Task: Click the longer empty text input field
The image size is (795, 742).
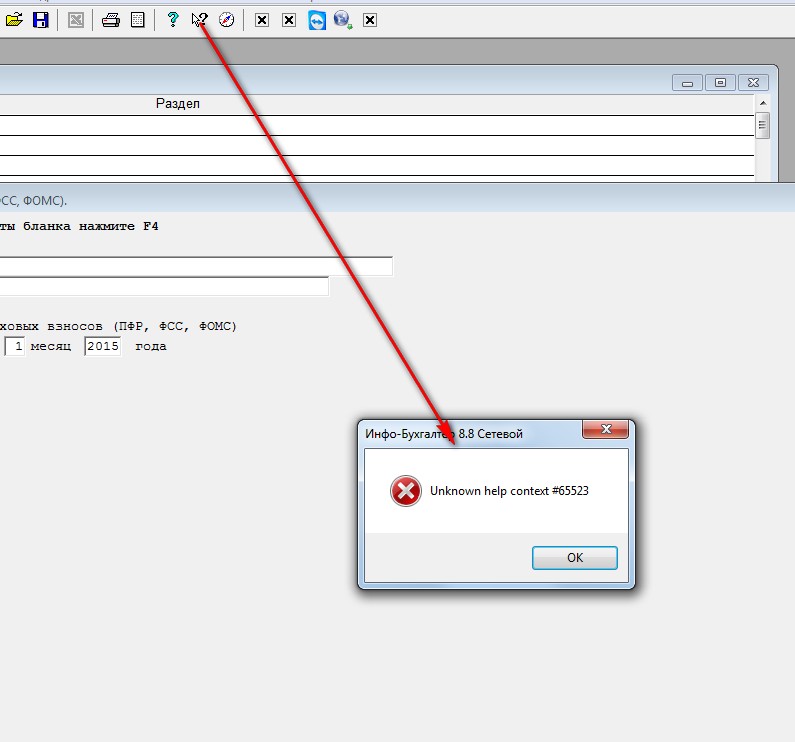Action: tap(196, 266)
